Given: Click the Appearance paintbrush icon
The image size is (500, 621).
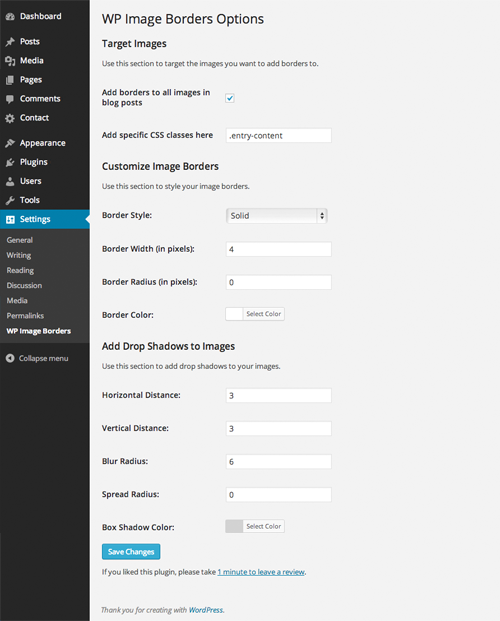Looking at the screenshot, I should tap(10, 143).
